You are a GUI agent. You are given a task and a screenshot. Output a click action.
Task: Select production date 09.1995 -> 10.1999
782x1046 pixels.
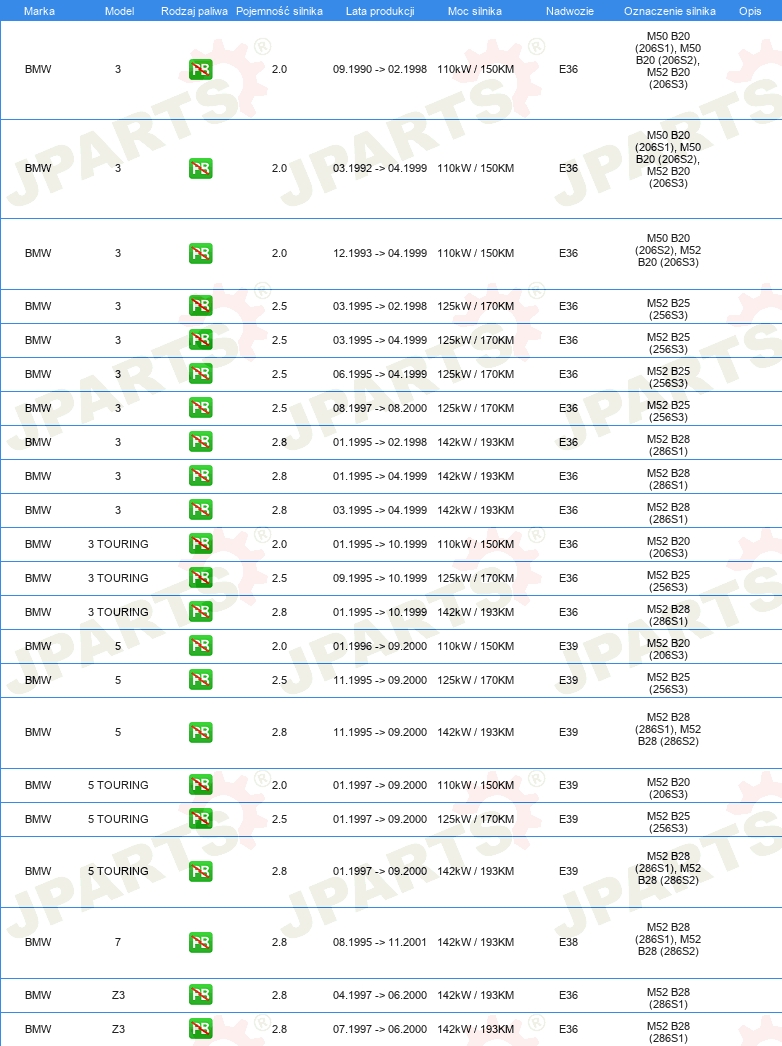tap(380, 578)
